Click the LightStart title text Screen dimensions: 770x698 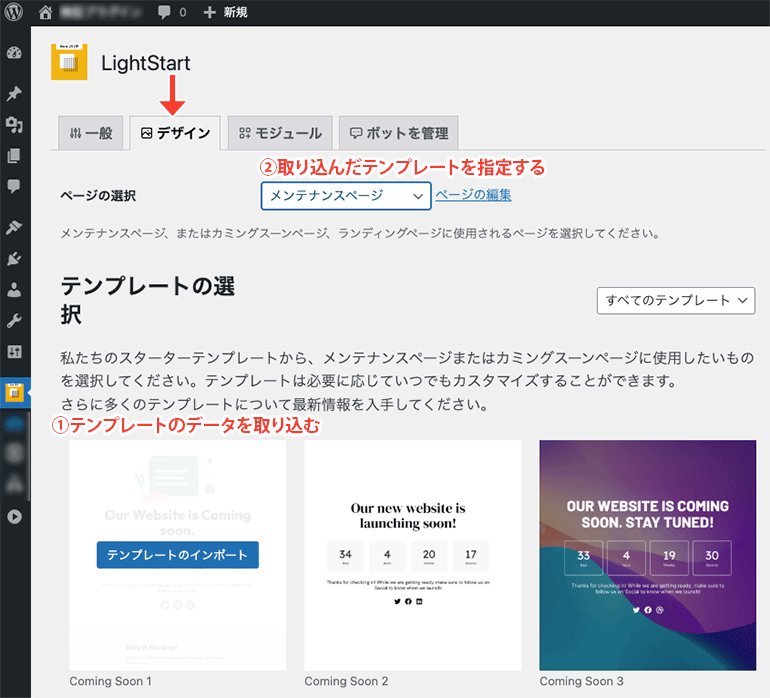tap(145, 63)
